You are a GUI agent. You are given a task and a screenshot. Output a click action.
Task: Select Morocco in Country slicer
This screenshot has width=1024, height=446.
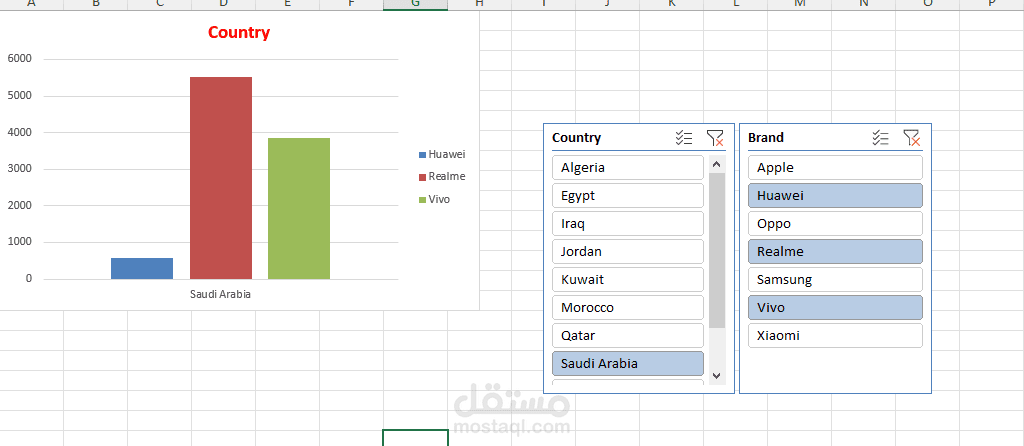628,308
